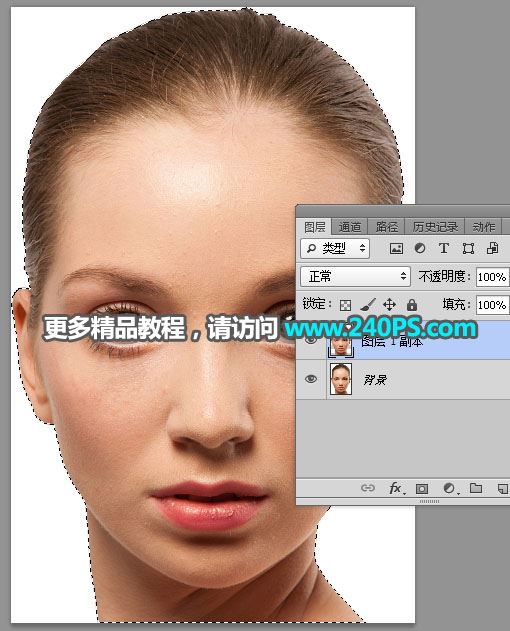This screenshot has width=510, height=631.
Task: Filter for type layers T icon
Action: (444, 248)
